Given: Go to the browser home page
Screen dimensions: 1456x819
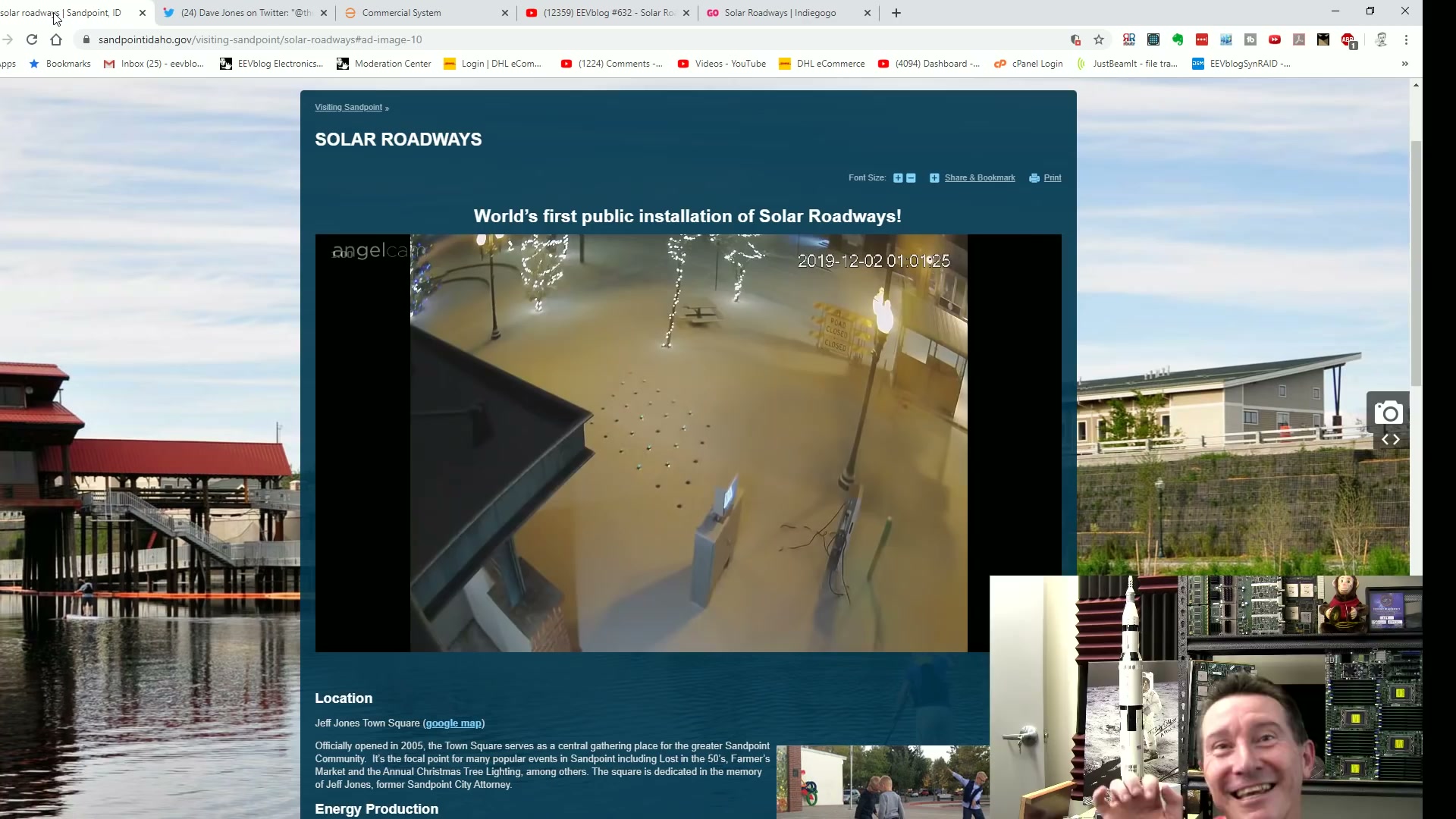Looking at the screenshot, I should pos(56,39).
